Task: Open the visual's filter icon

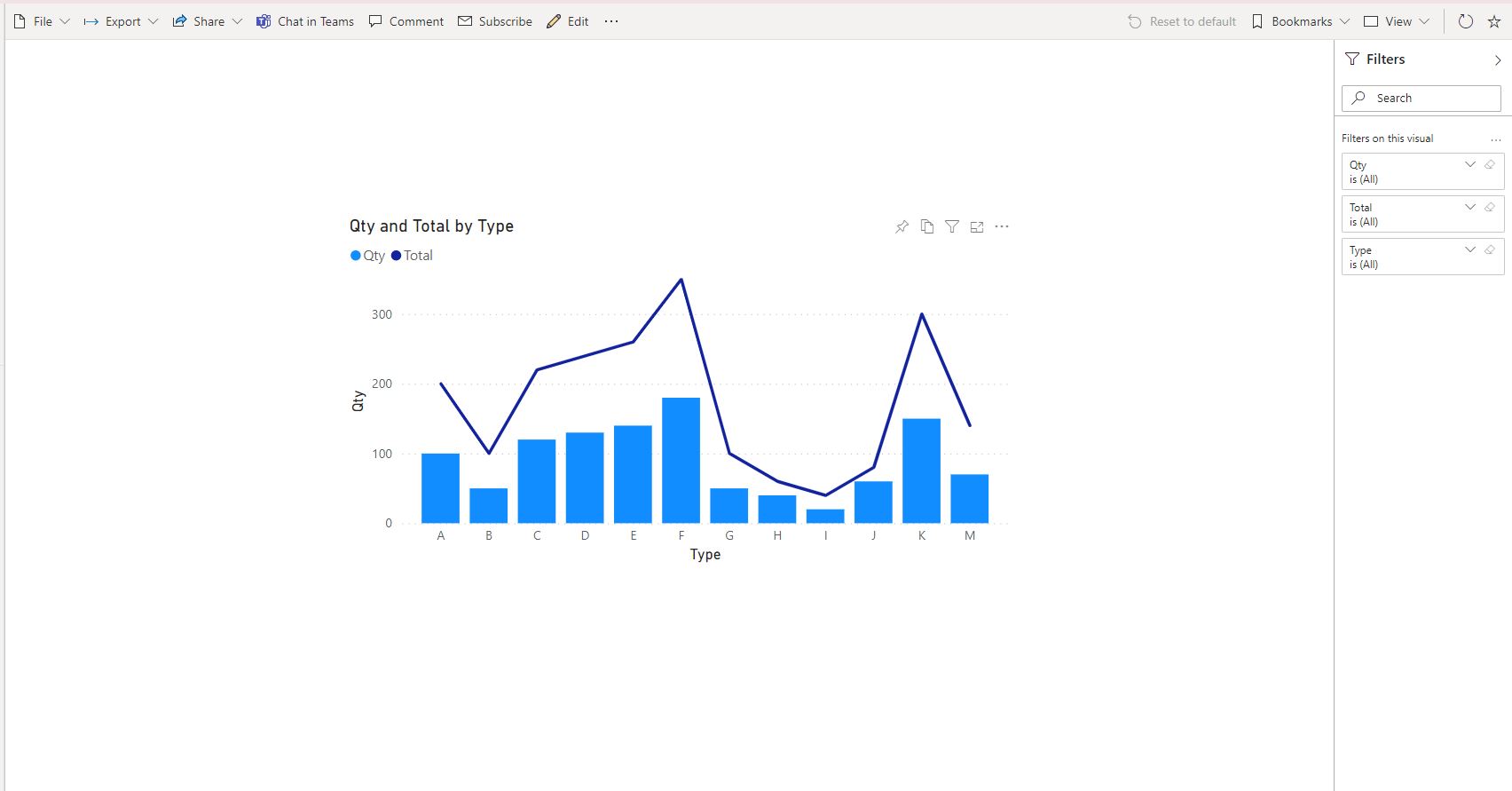Action: 952,226
